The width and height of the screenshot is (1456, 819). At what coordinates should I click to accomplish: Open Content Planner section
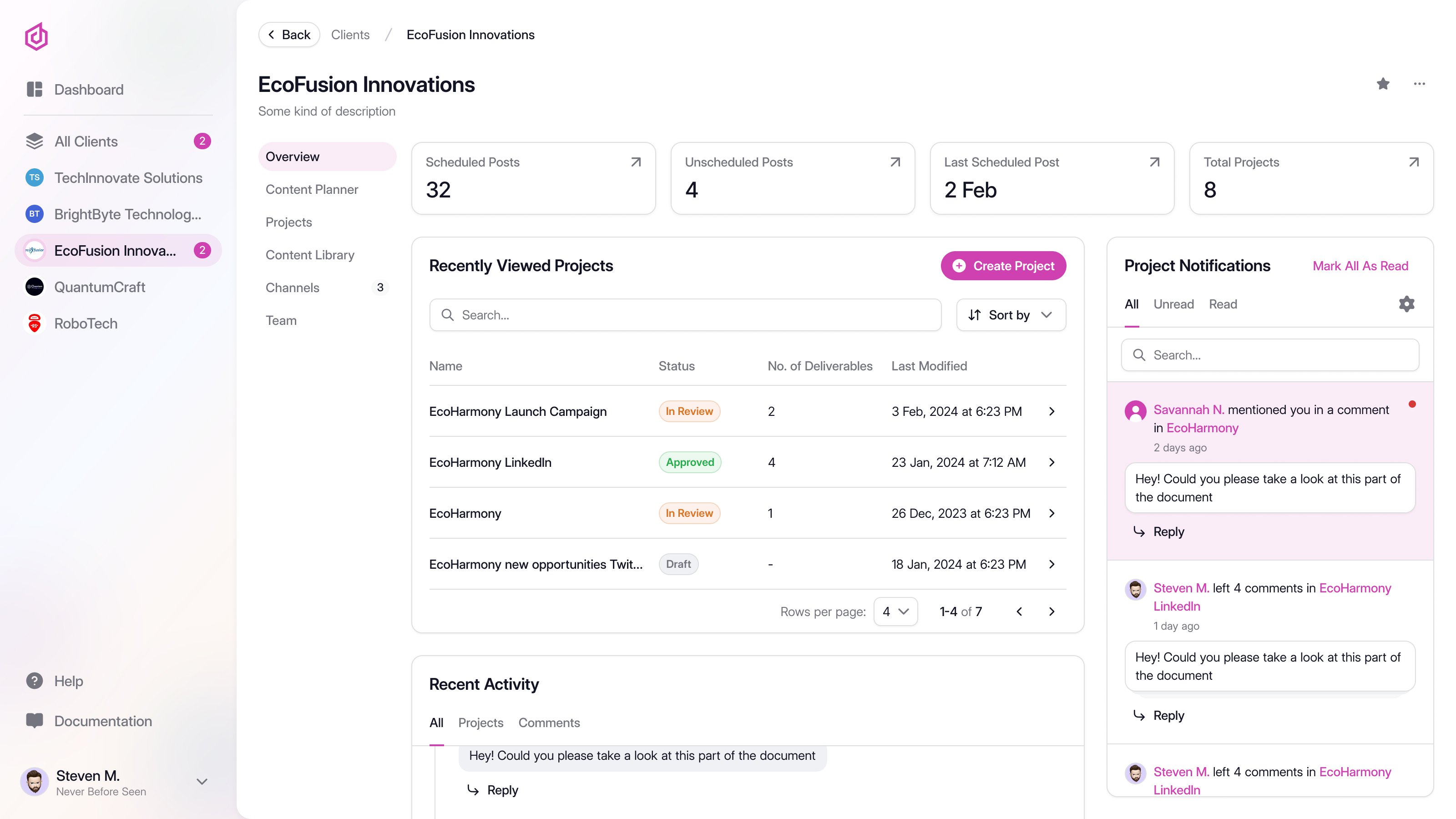point(312,189)
